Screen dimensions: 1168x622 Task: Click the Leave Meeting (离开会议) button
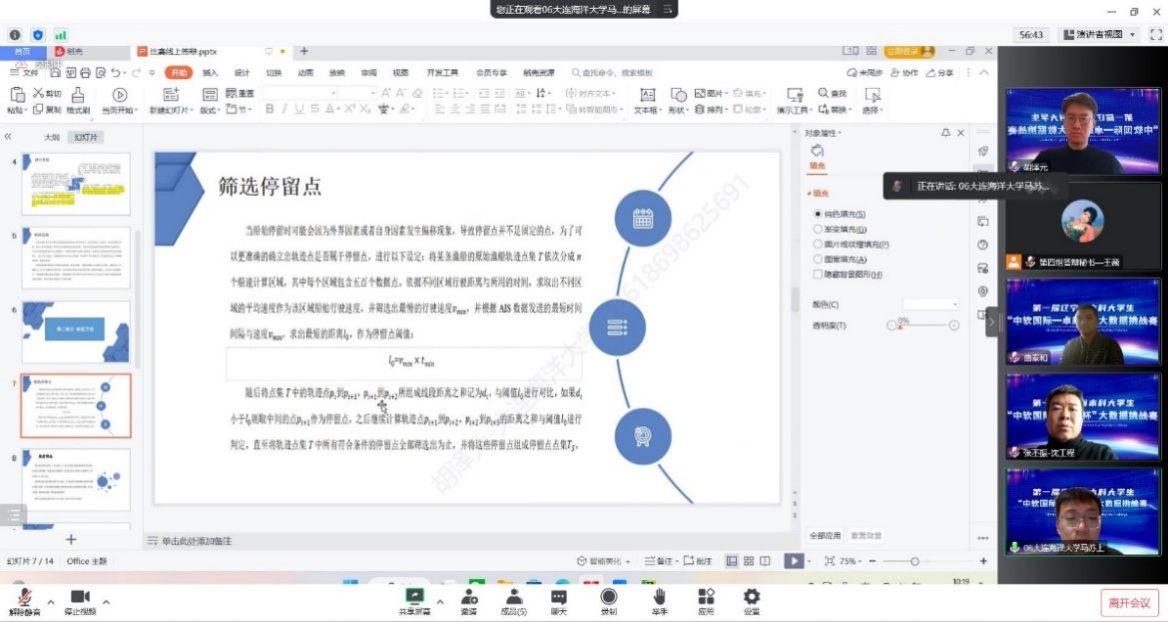point(1130,603)
